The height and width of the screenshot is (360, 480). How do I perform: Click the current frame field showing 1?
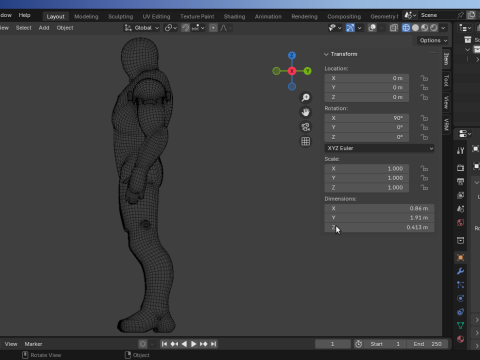333,344
